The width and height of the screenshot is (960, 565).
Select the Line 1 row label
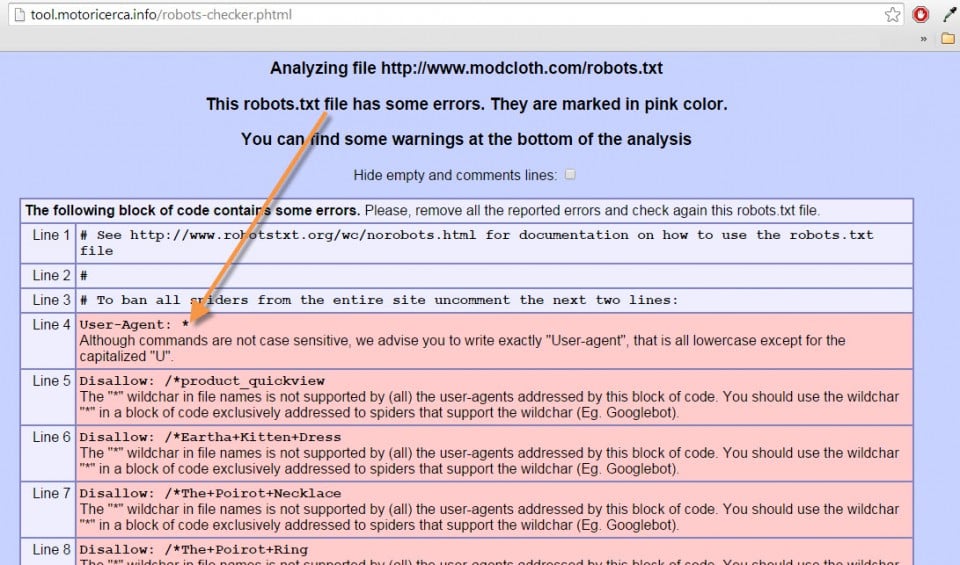pos(51,235)
